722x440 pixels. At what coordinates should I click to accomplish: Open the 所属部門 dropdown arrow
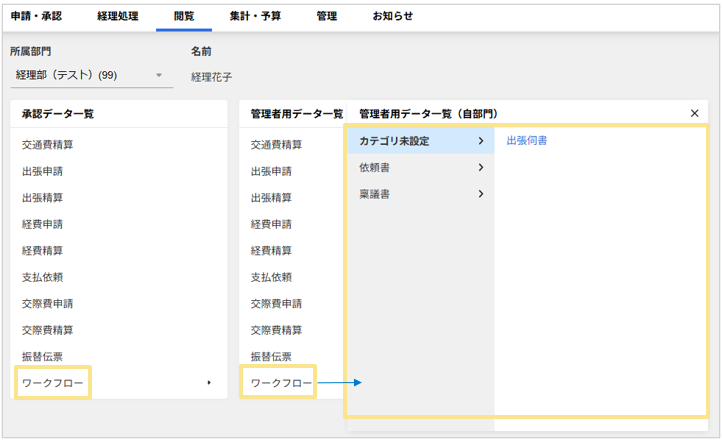tap(158, 76)
